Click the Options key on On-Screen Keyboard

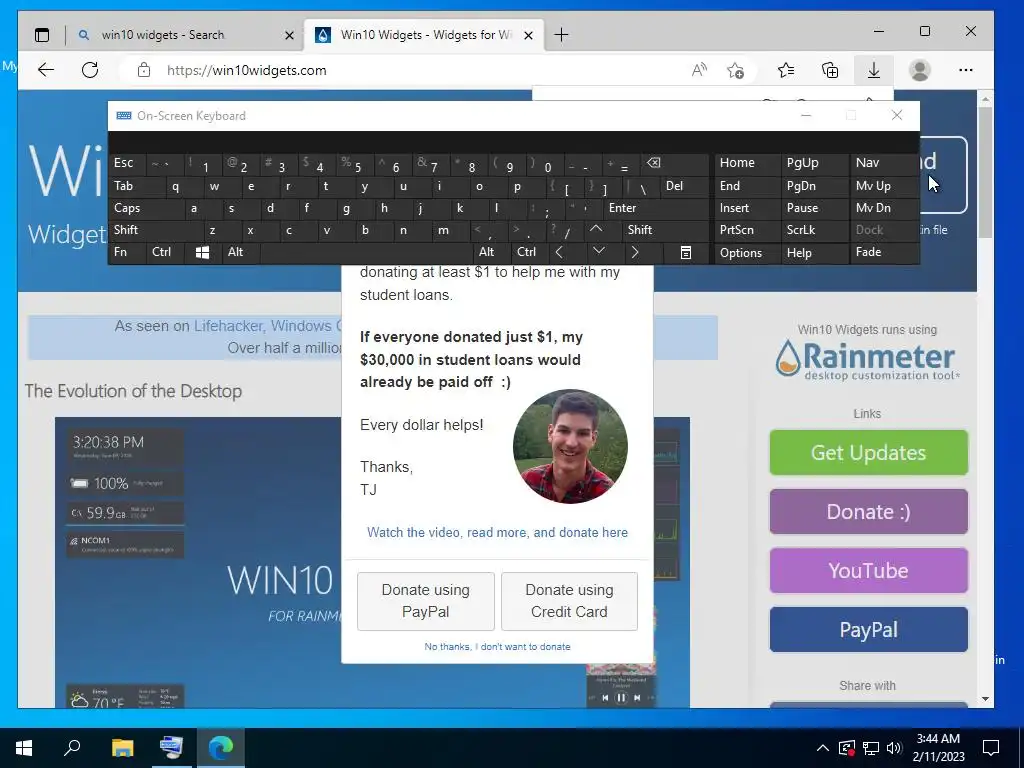point(747,253)
